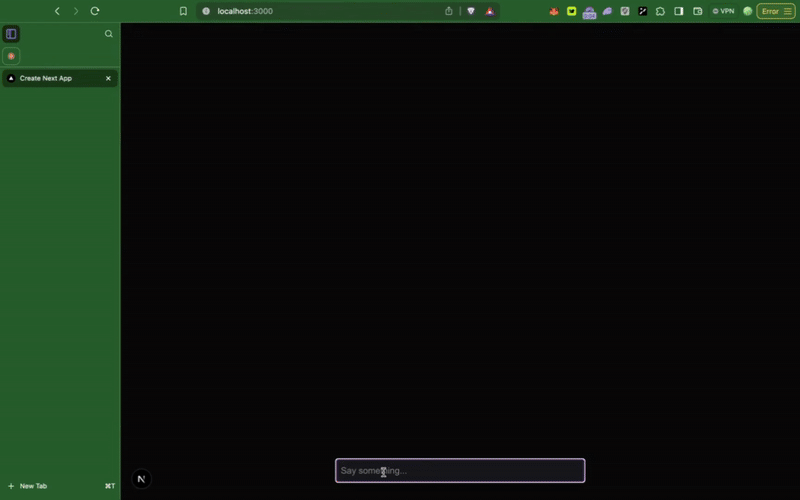The image size is (800, 500).
Task: Click the VPN button
Action: pos(723,11)
